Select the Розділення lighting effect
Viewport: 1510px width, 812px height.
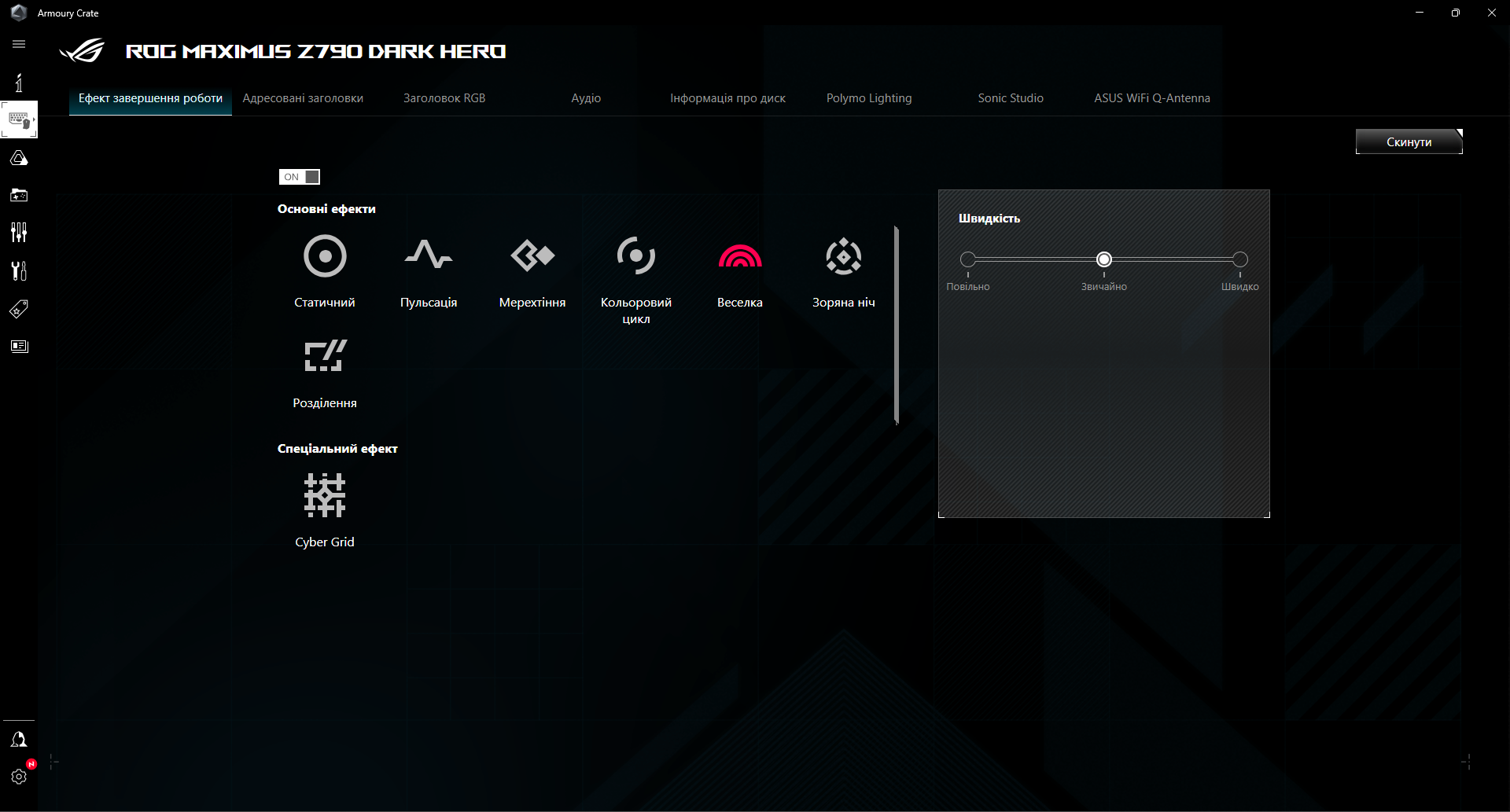click(x=324, y=355)
